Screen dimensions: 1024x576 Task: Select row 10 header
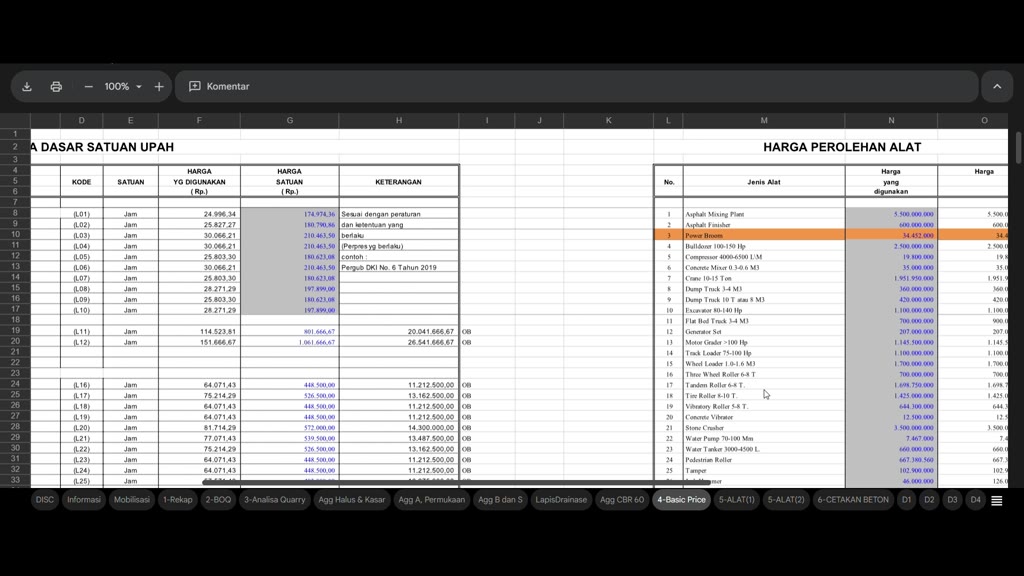tap(15, 234)
